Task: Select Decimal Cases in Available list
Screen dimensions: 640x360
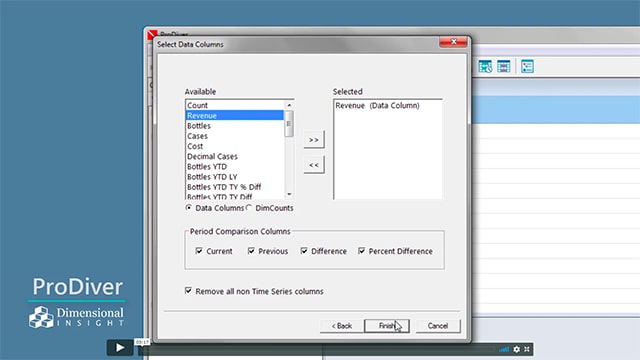Action: point(235,156)
